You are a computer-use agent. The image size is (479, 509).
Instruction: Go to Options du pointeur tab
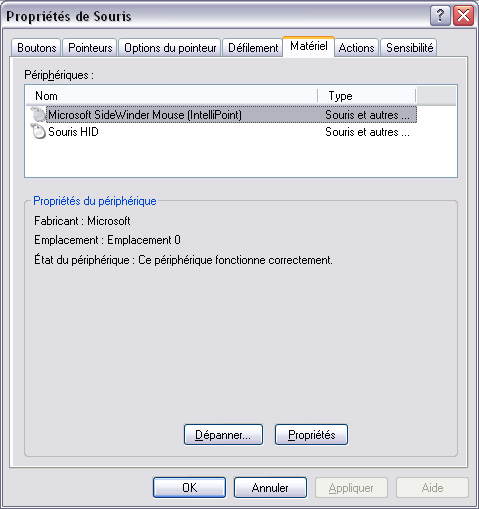click(x=170, y=48)
